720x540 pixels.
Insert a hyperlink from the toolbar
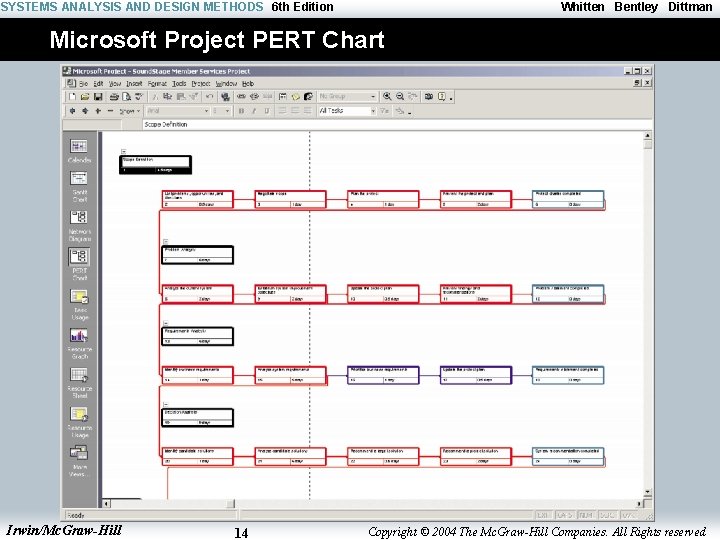(225, 96)
